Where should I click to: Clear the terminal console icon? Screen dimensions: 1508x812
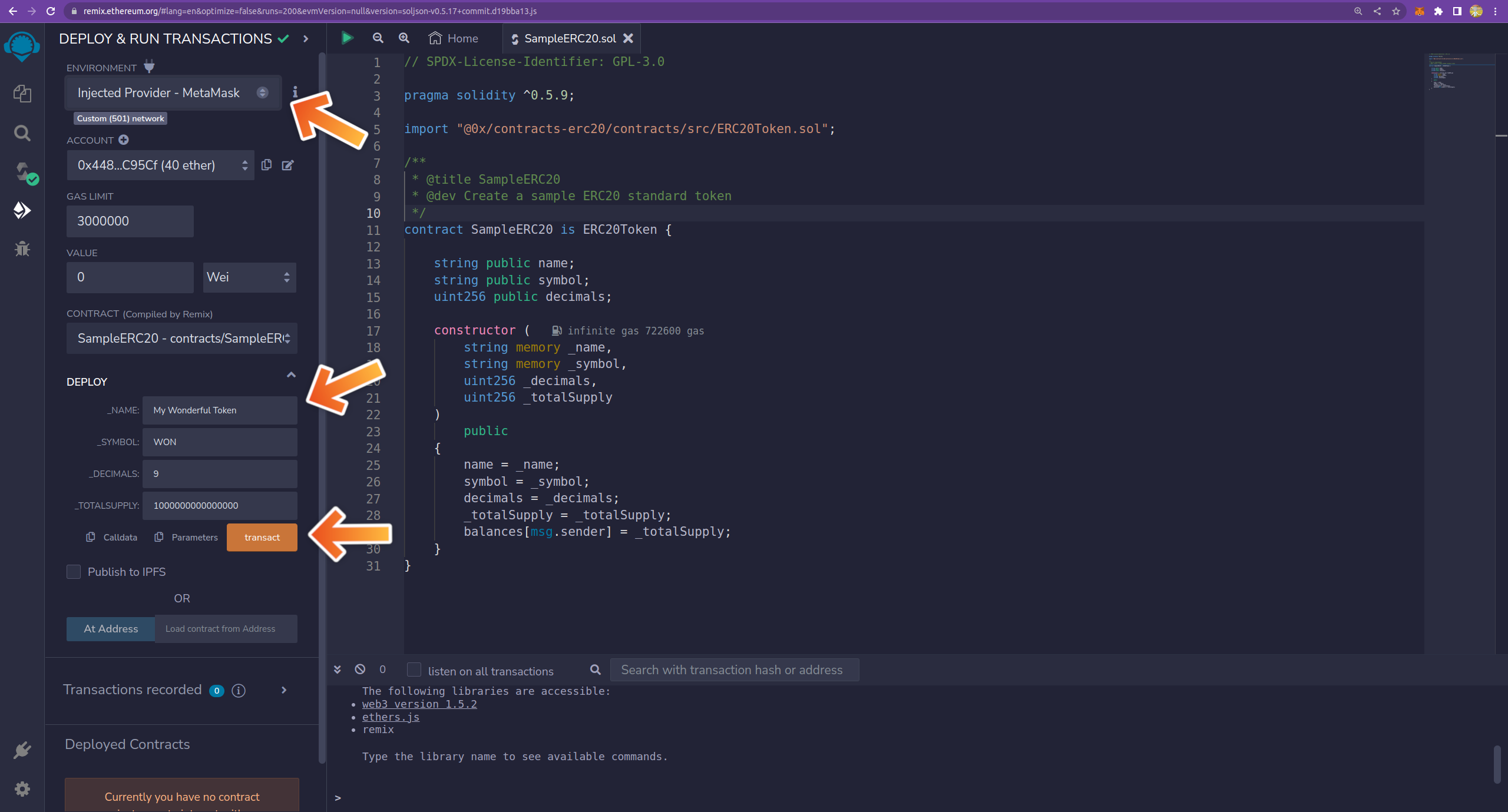(x=360, y=670)
